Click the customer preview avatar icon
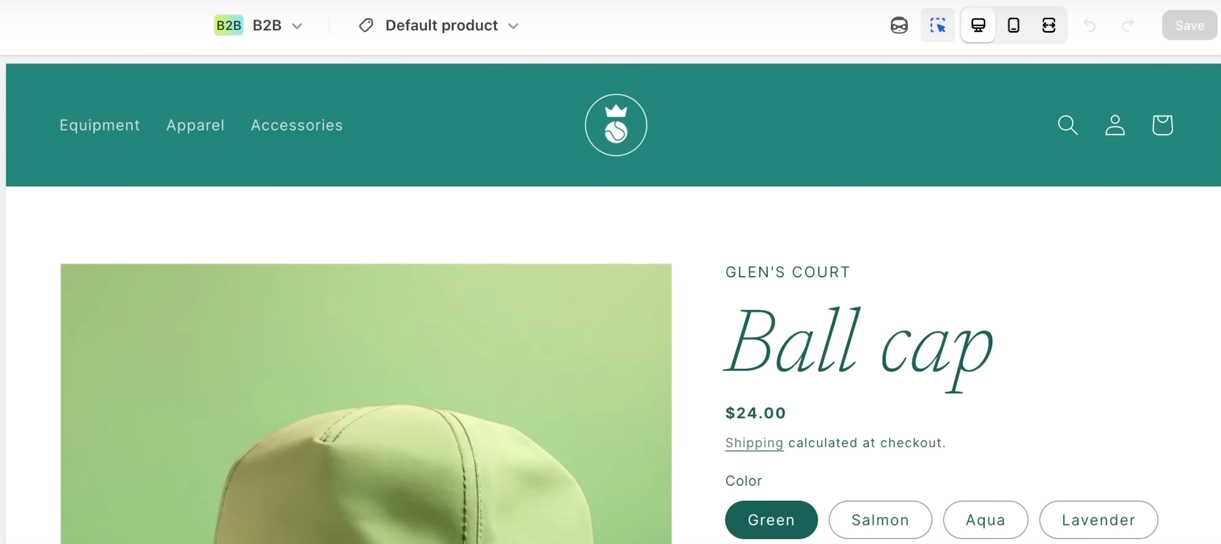The width and height of the screenshot is (1221, 544). point(899,26)
